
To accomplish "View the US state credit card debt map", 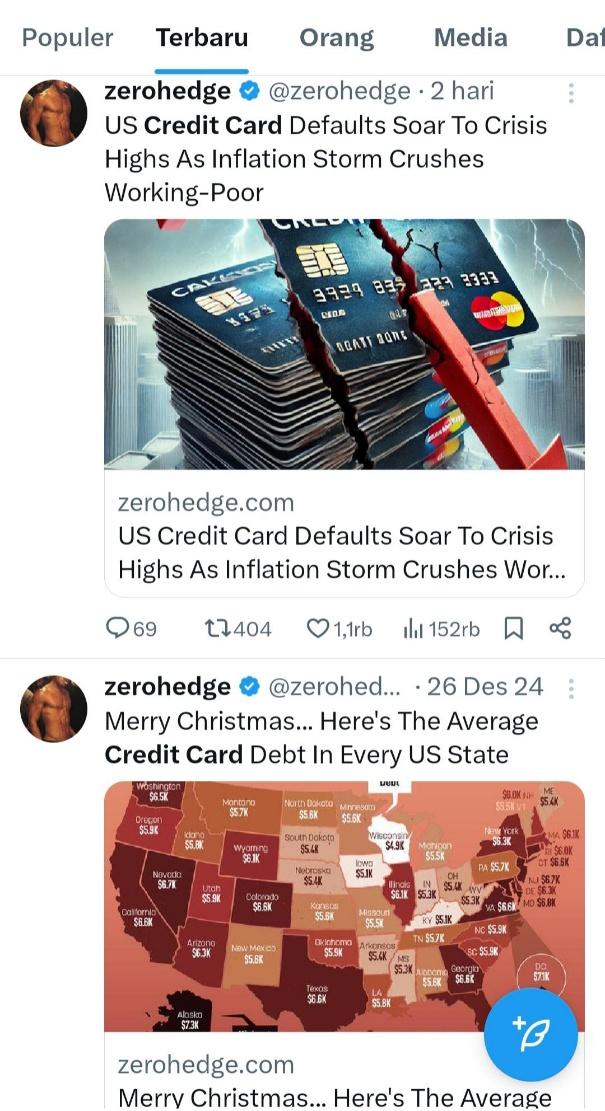I will 344,906.
